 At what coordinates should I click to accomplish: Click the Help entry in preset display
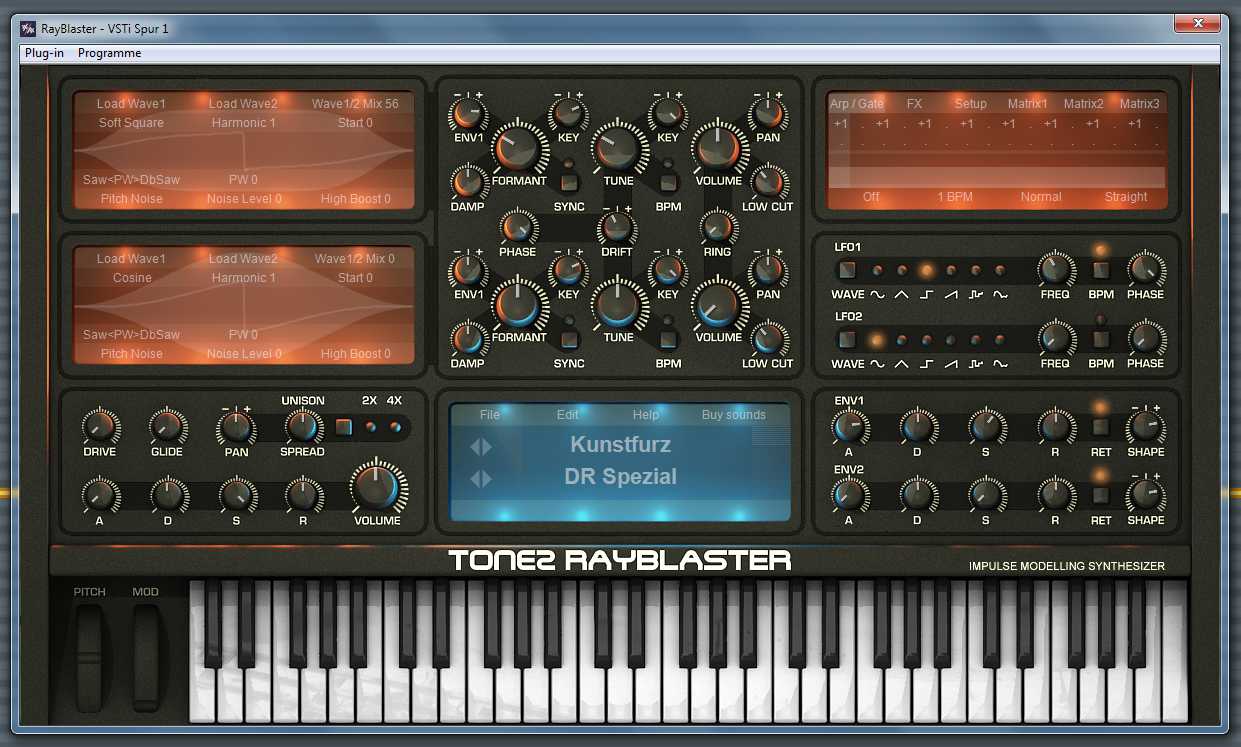click(646, 415)
